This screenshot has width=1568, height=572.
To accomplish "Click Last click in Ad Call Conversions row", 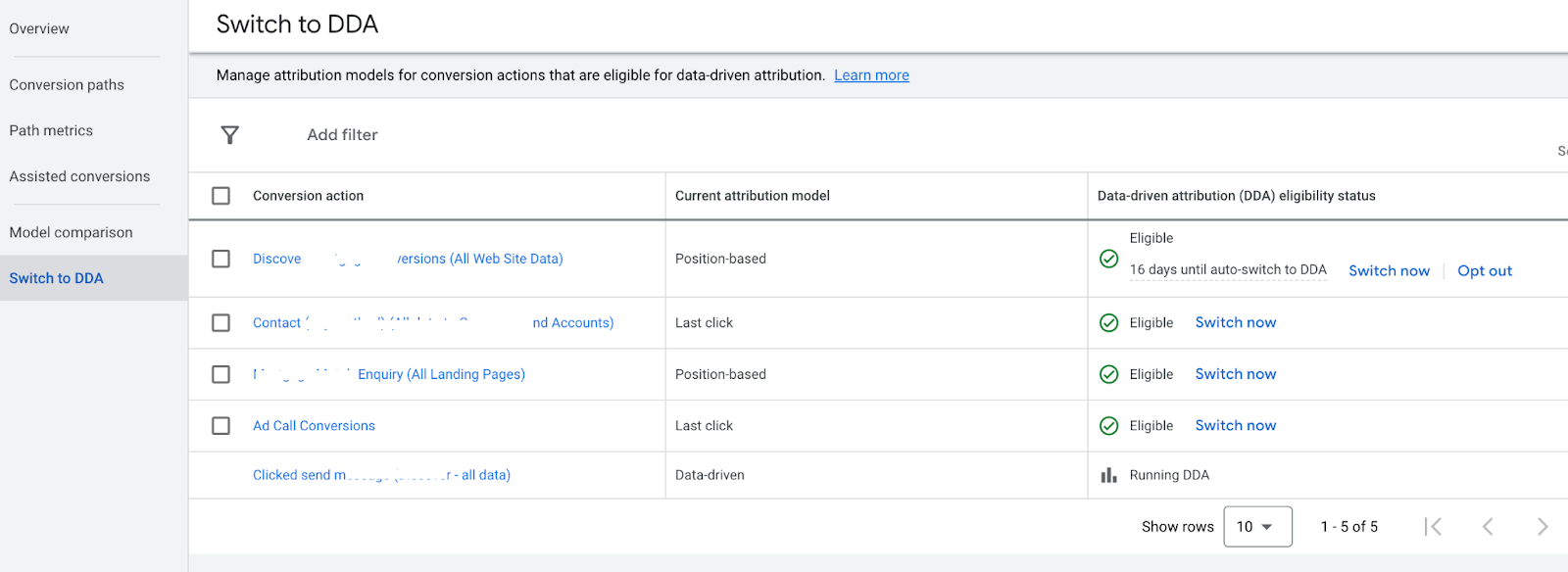I will (x=704, y=426).
